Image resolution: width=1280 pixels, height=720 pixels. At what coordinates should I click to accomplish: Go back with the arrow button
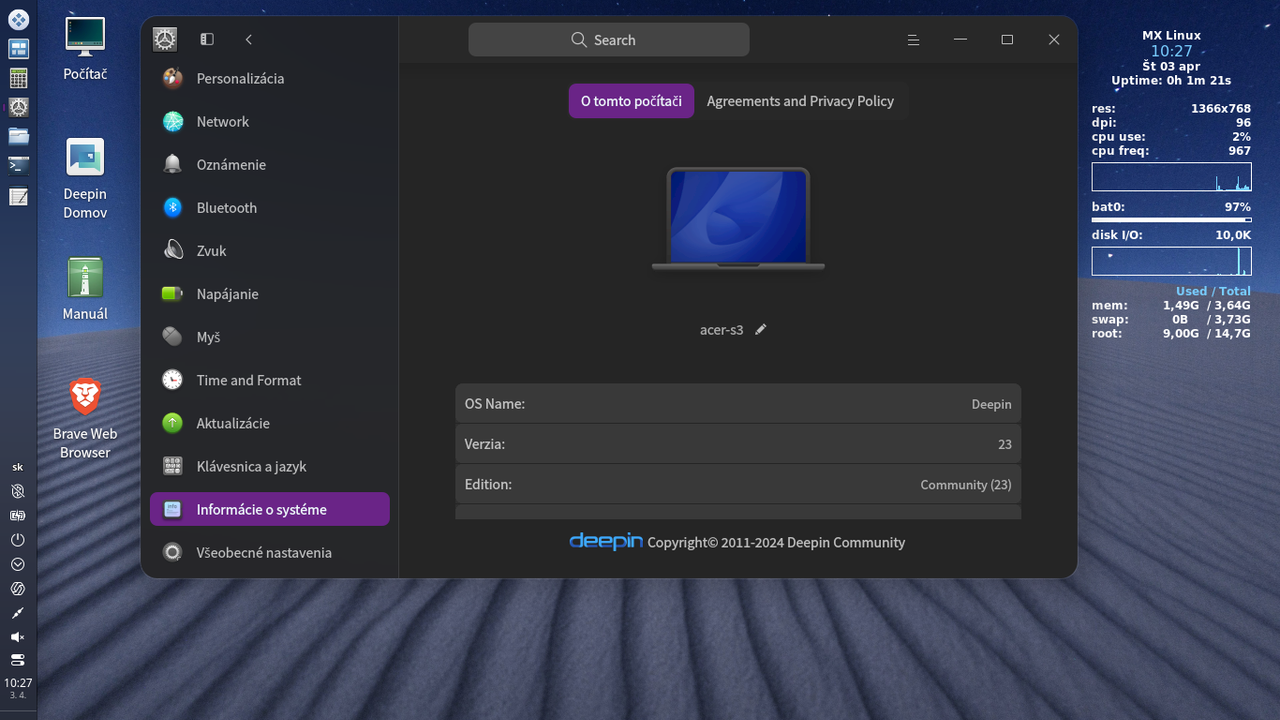[249, 39]
